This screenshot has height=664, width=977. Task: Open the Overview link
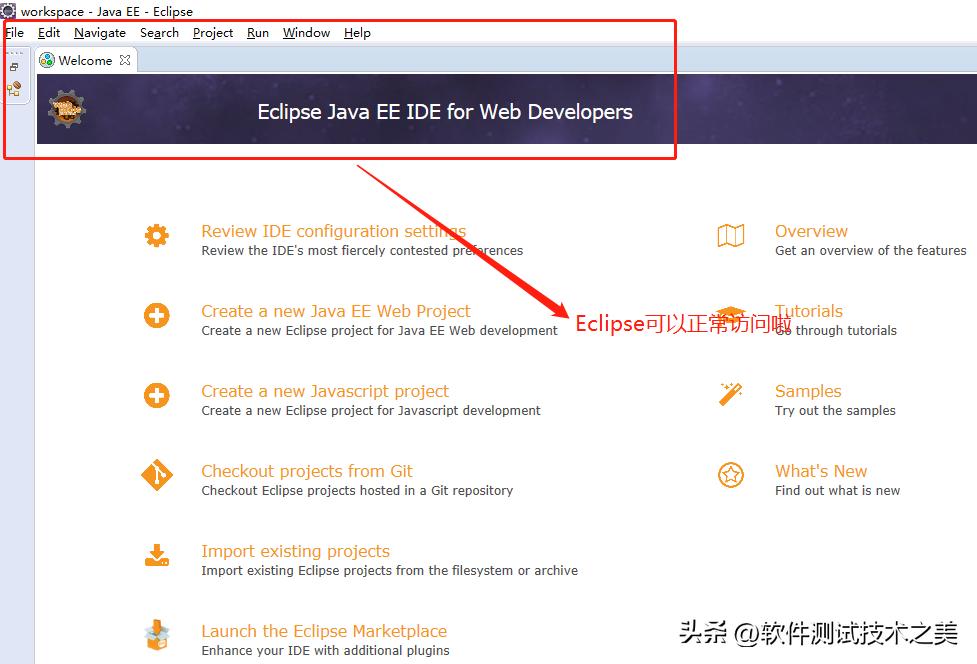(x=811, y=231)
